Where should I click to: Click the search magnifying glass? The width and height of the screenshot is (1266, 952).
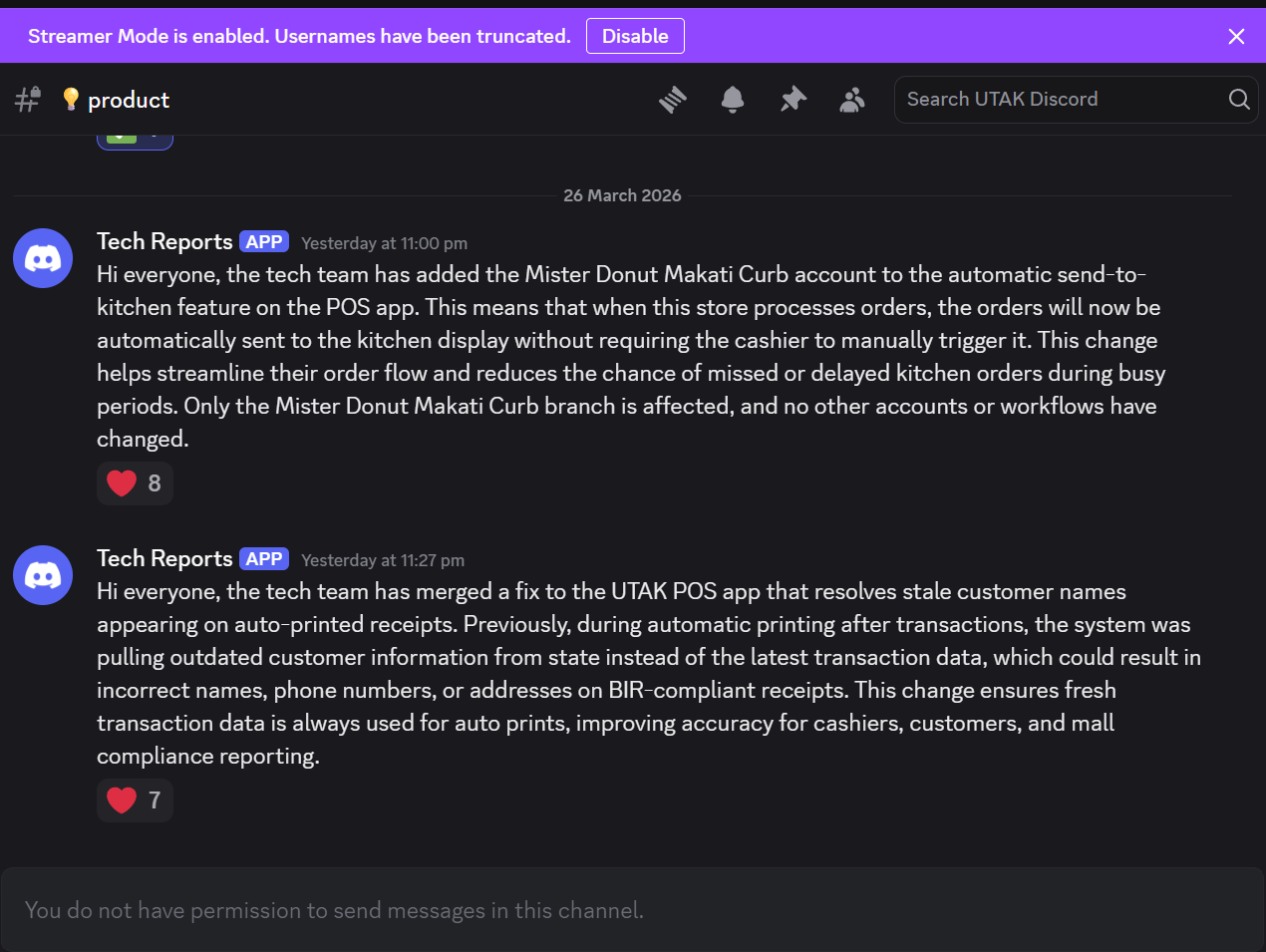coord(1239,99)
